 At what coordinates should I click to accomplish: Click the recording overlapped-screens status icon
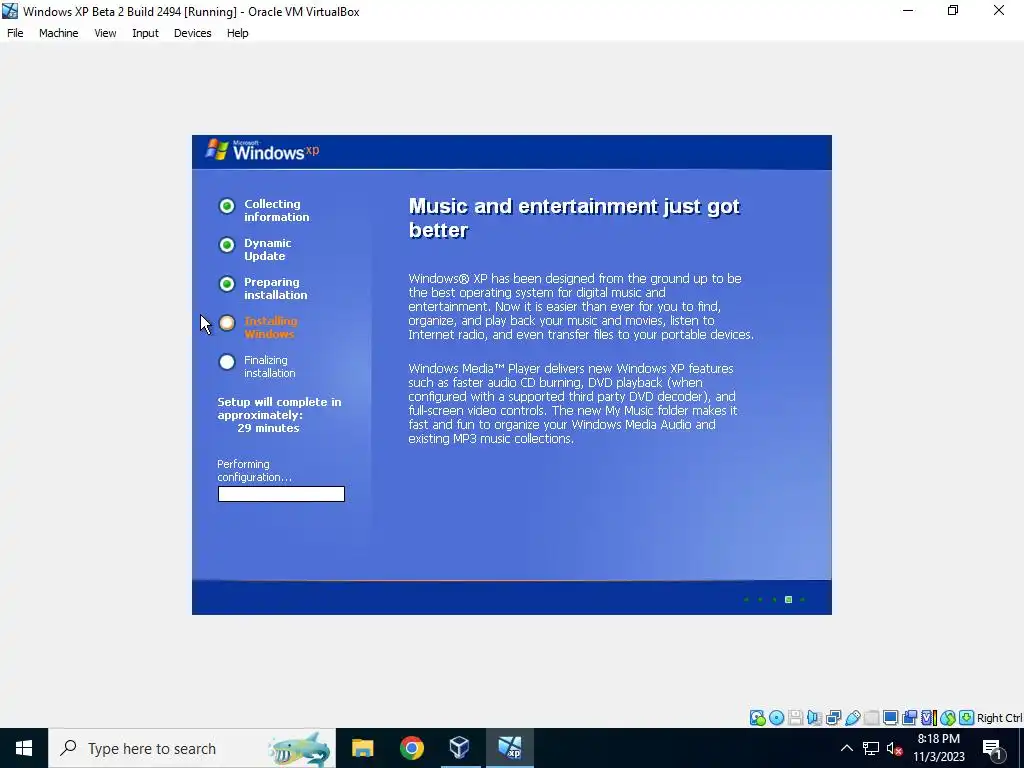pos(909,718)
